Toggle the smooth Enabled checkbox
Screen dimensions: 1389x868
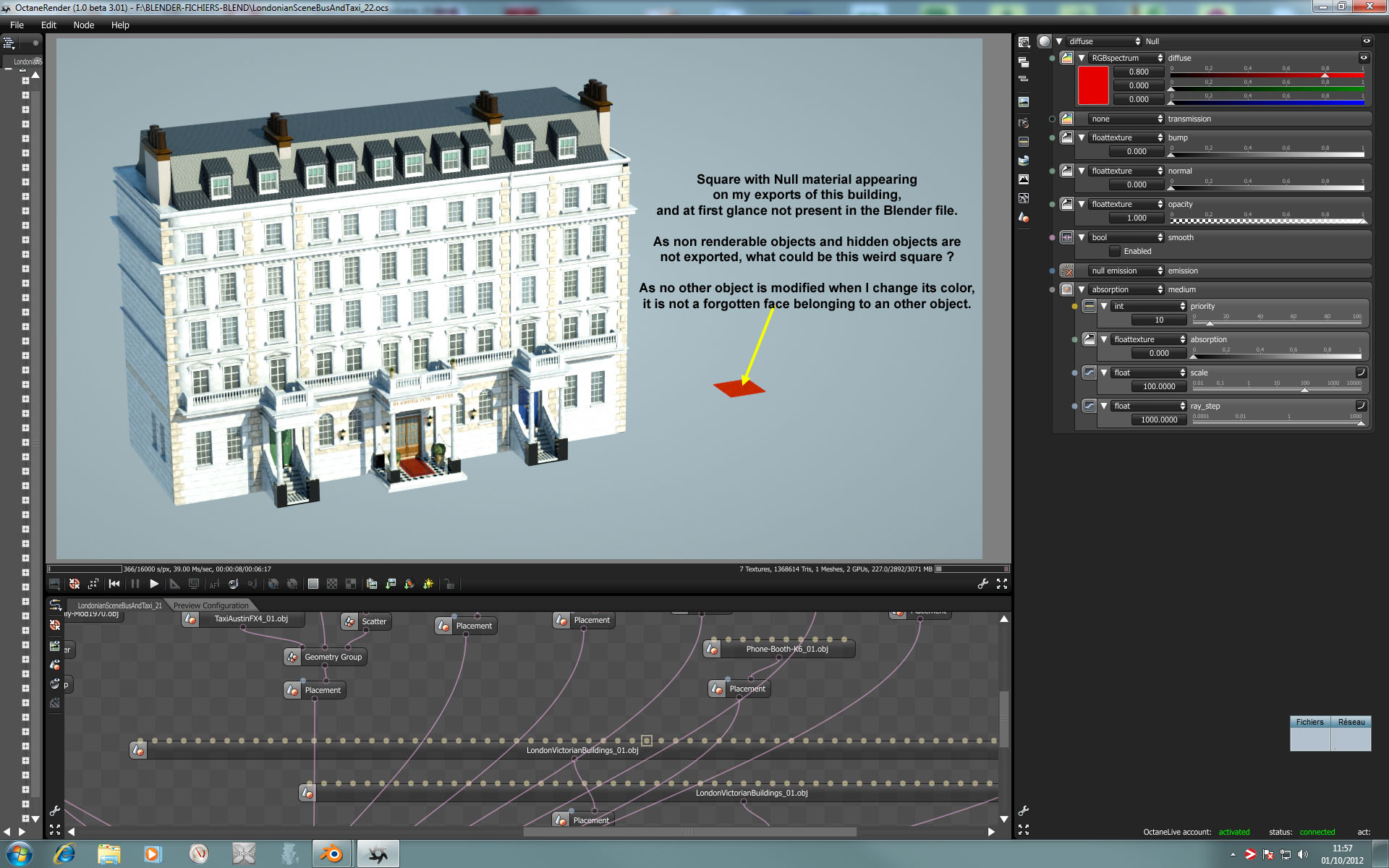tap(1115, 251)
